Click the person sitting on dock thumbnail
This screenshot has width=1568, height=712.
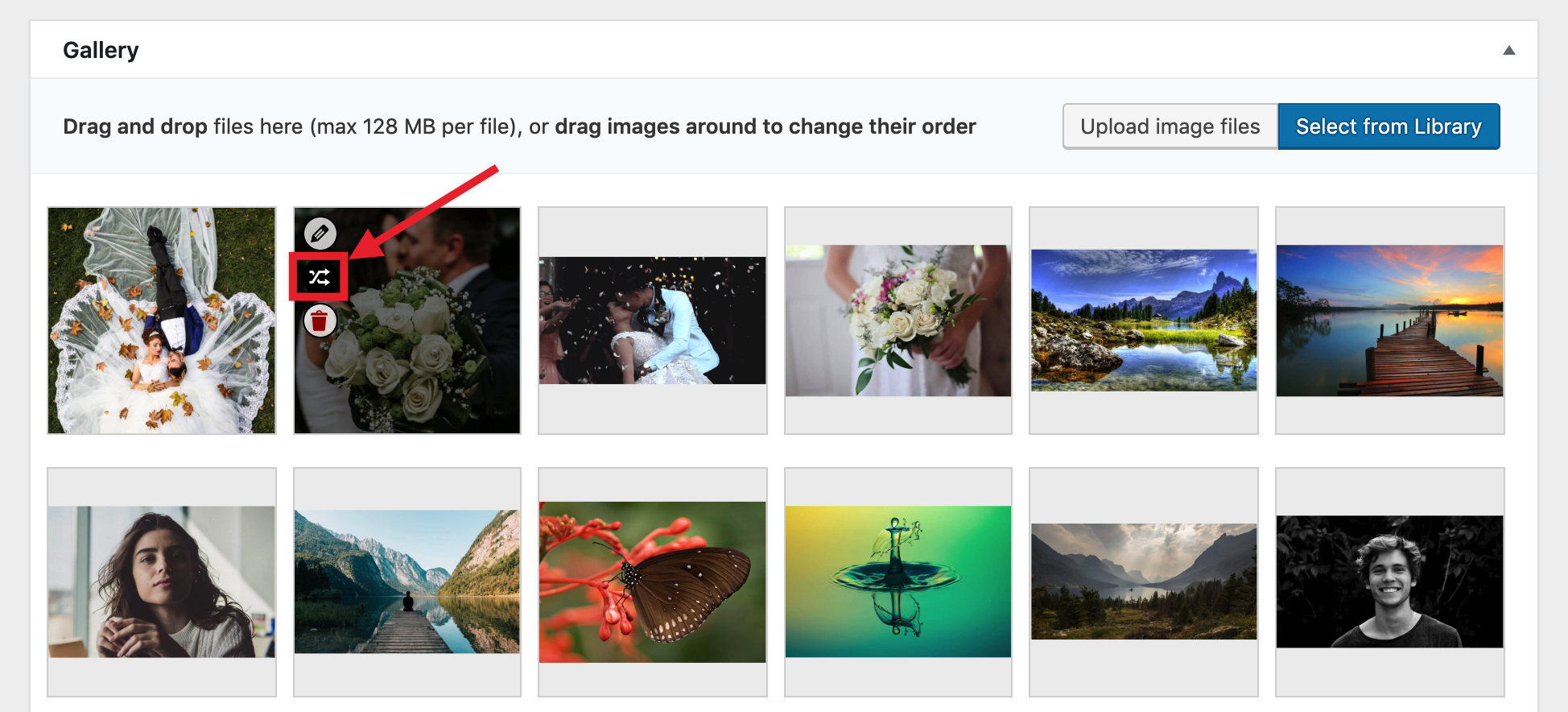[406, 582]
